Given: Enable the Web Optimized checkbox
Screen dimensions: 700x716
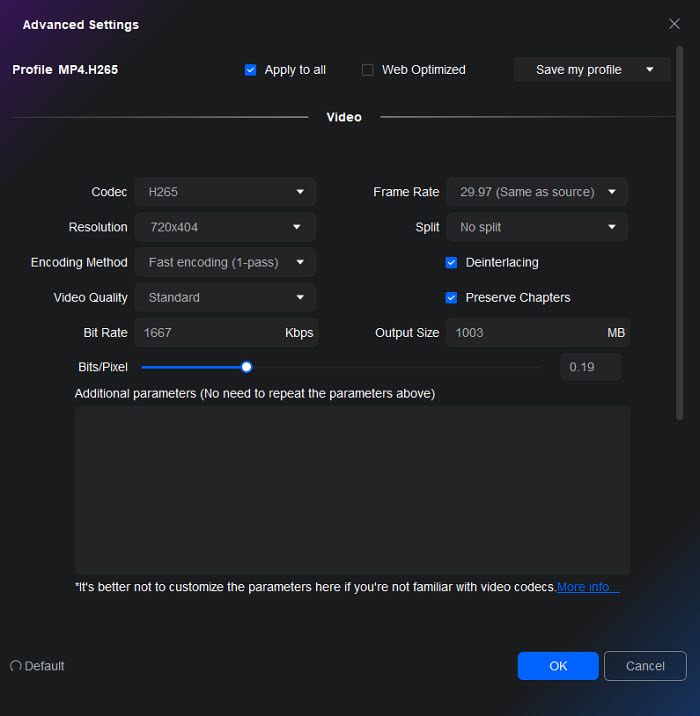Looking at the screenshot, I should 368,70.
